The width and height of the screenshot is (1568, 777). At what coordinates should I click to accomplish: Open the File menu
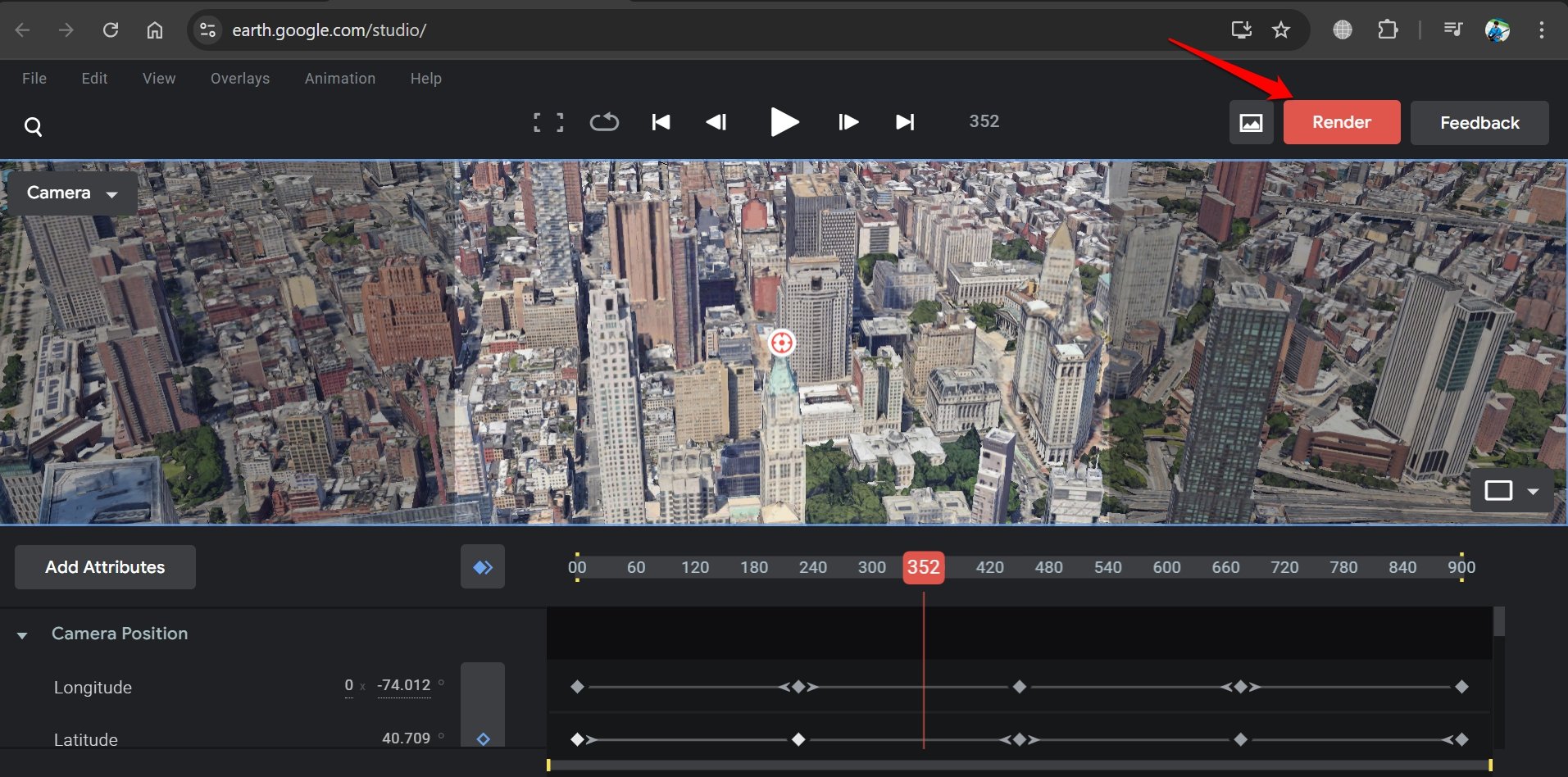34,79
